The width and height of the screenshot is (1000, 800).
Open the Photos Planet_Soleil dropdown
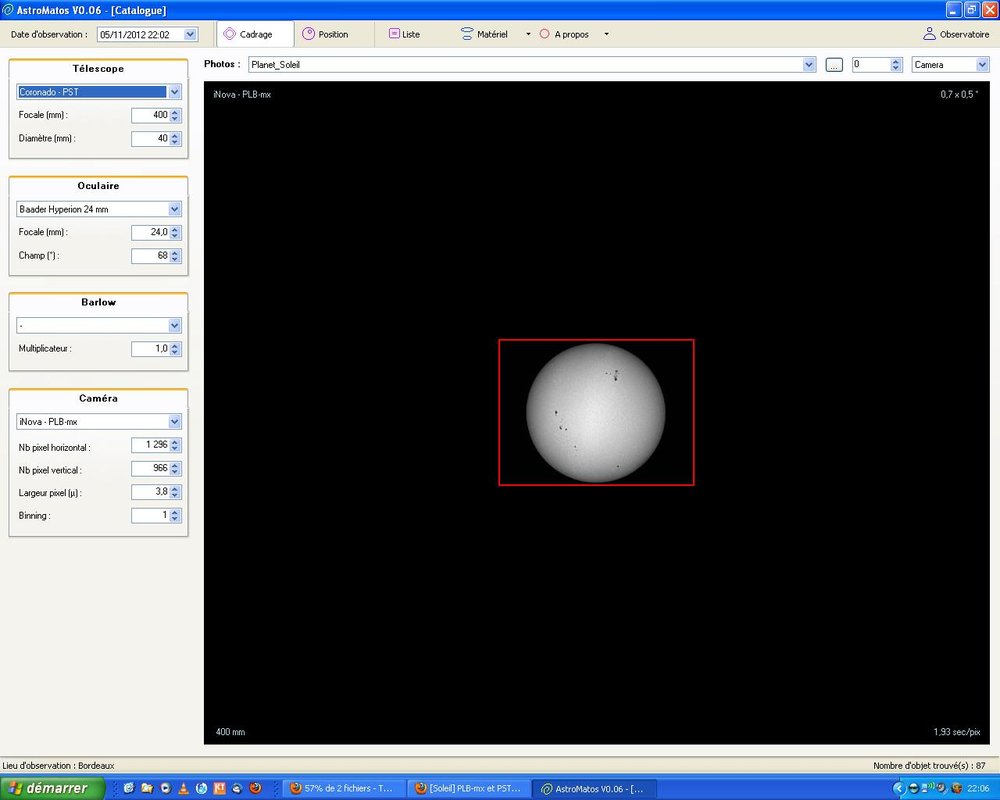(809, 65)
